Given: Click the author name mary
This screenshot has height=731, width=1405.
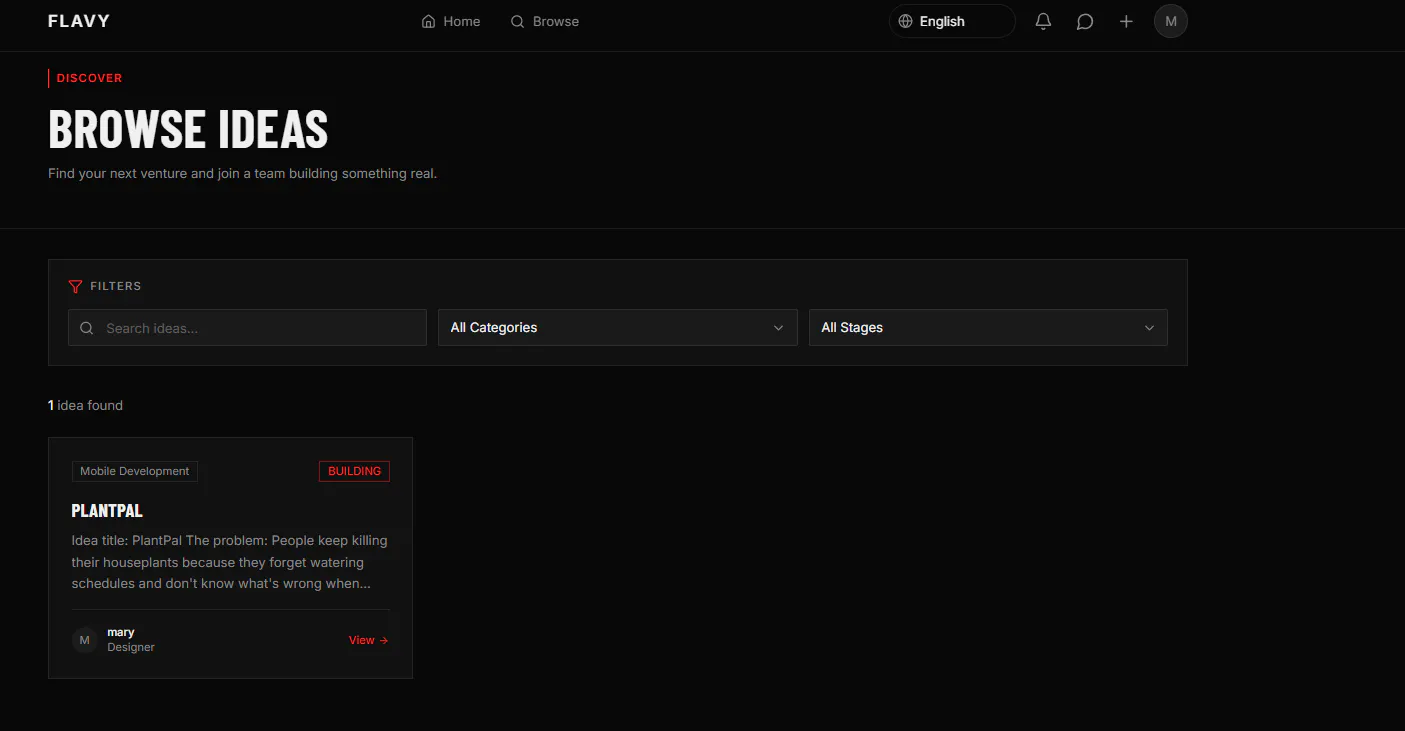Looking at the screenshot, I should pos(121,632).
